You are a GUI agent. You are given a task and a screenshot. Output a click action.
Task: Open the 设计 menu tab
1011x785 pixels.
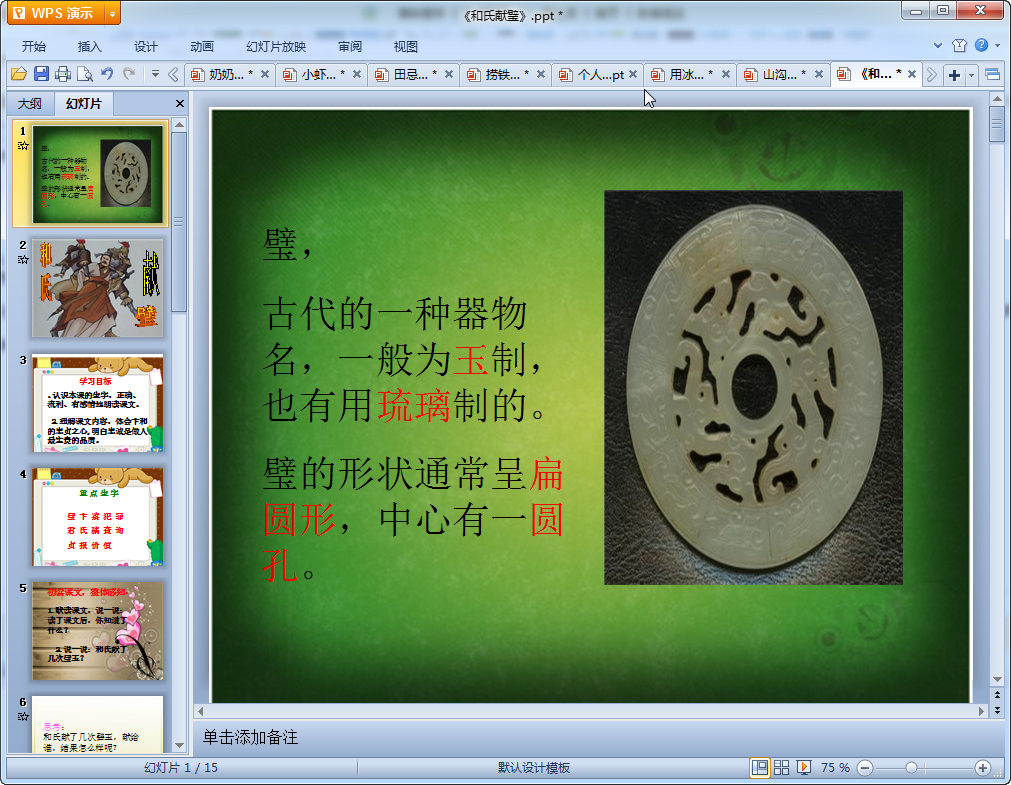point(146,46)
